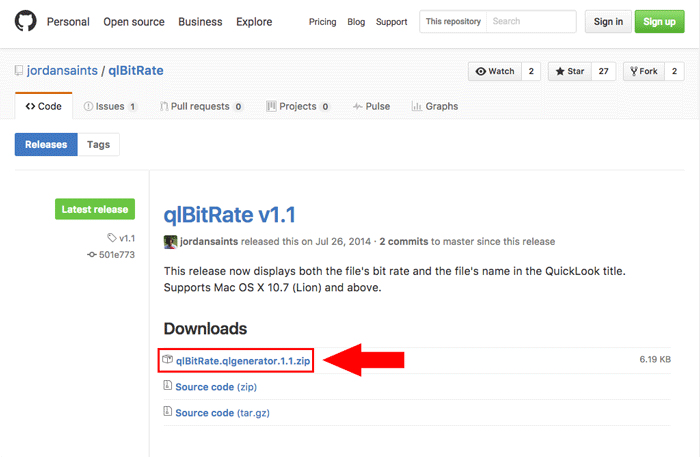Screen dimensions: 700x457
Task: Watch the repository
Action: [495, 71]
